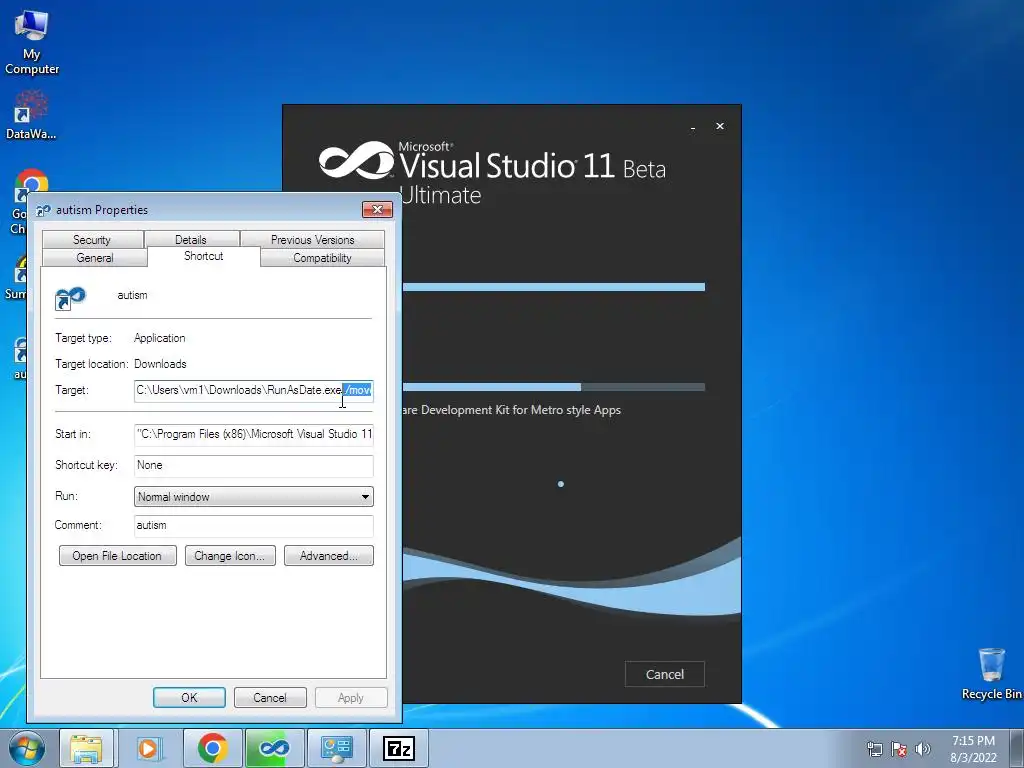Viewport: 1024px width, 768px height.
Task: Open the My Computer desktop icon
Action: (x=31, y=42)
